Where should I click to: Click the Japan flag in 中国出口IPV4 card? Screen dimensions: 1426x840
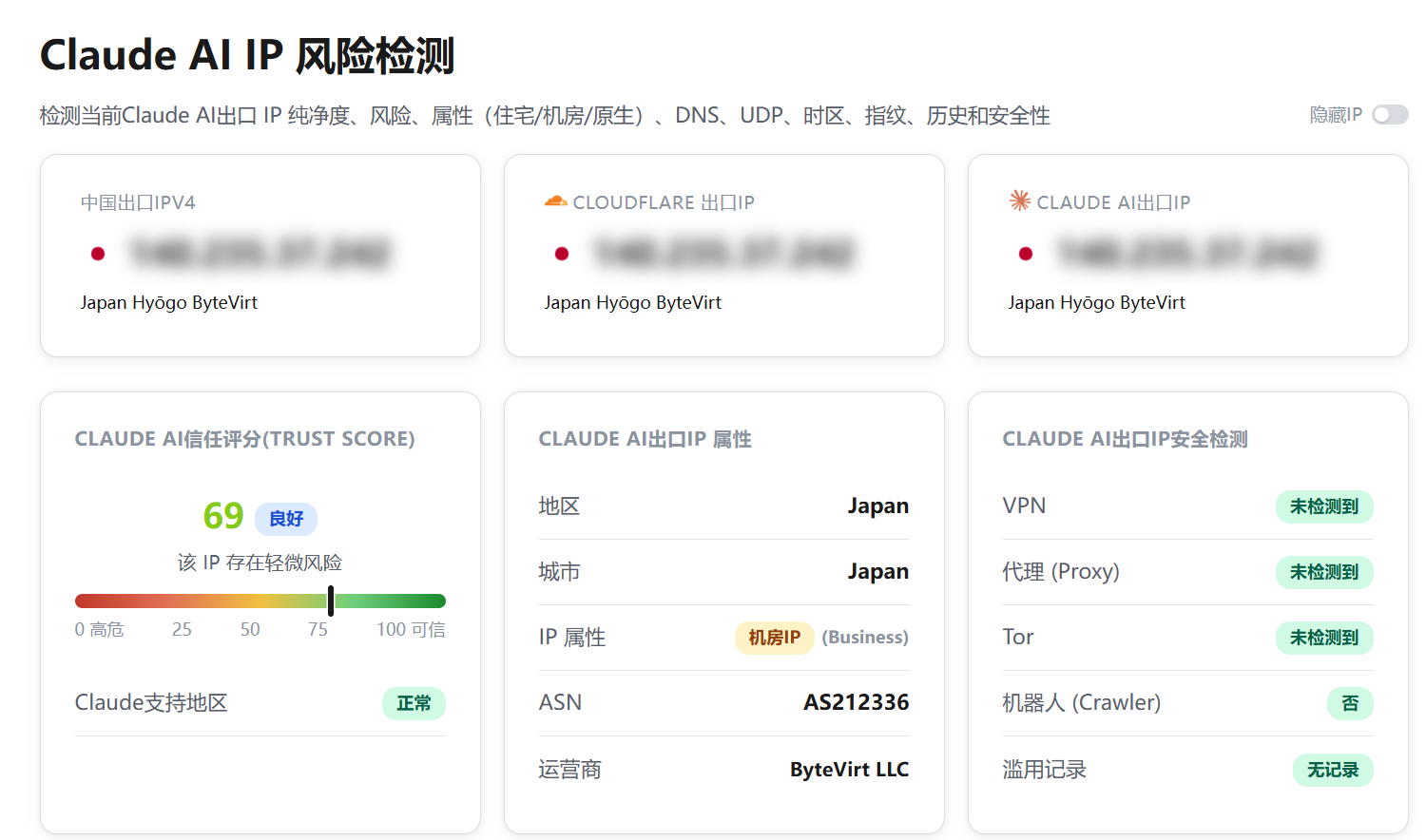coord(98,254)
